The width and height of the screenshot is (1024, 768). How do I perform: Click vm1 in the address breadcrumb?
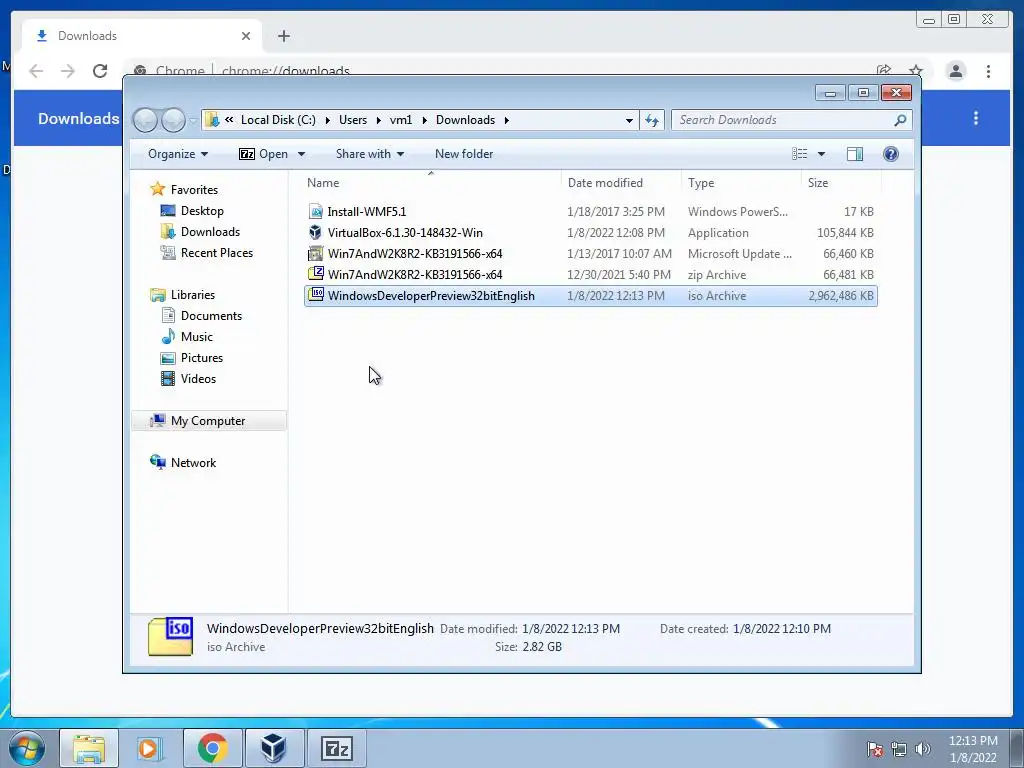click(401, 120)
